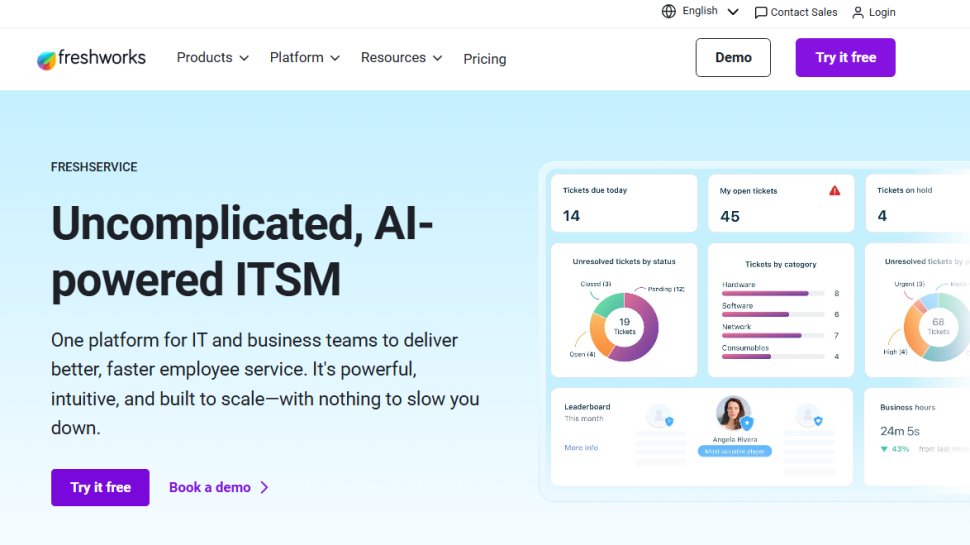Open the Resources menu
Image resolution: width=970 pixels, height=545 pixels.
coord(401,58)
